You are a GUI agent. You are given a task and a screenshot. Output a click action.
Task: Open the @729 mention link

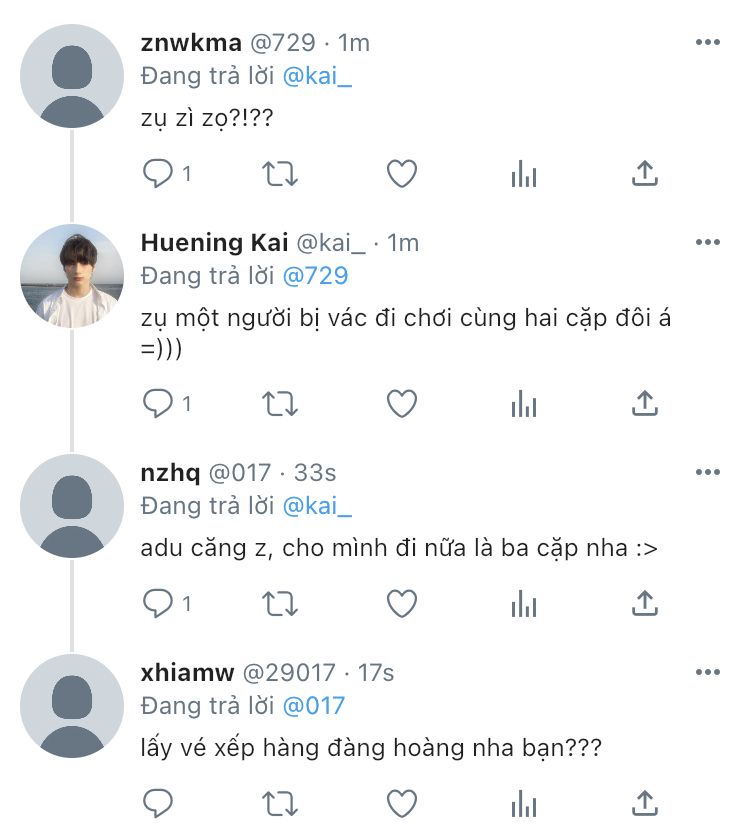point(315,275)
